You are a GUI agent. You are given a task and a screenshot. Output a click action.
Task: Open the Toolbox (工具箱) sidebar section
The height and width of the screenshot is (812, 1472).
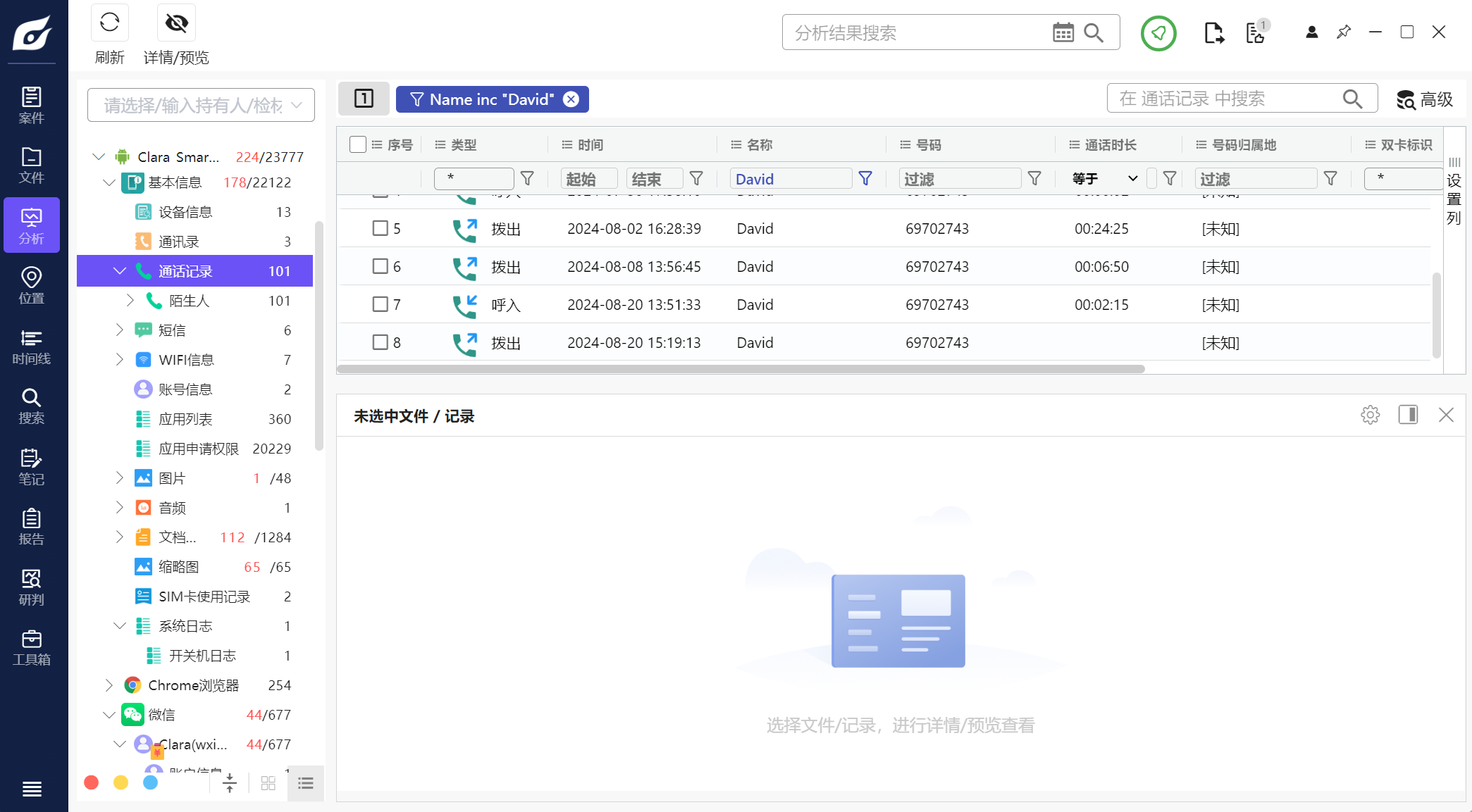click(x=31, y=648)
